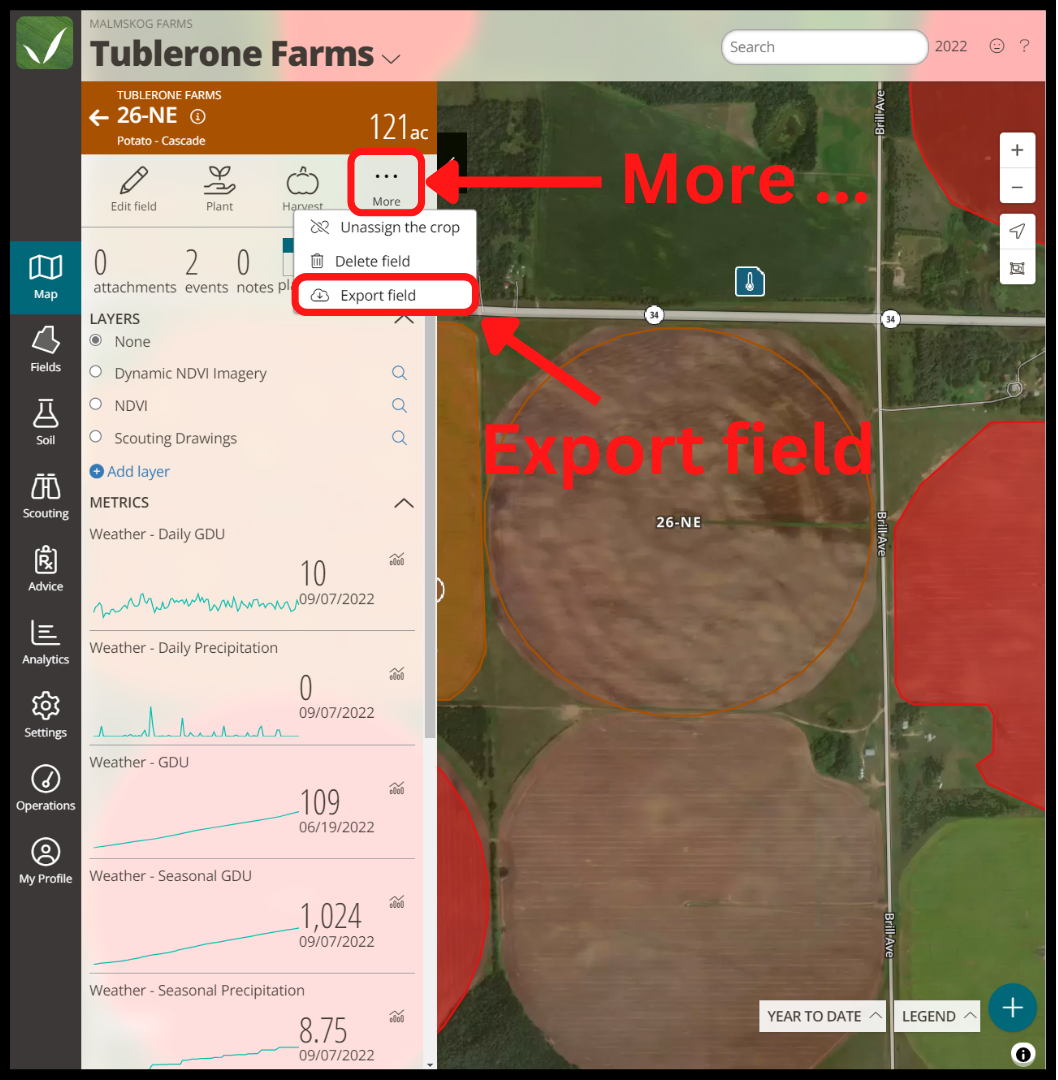
Task: Select the None layer radio button
Action: point(96,340)
